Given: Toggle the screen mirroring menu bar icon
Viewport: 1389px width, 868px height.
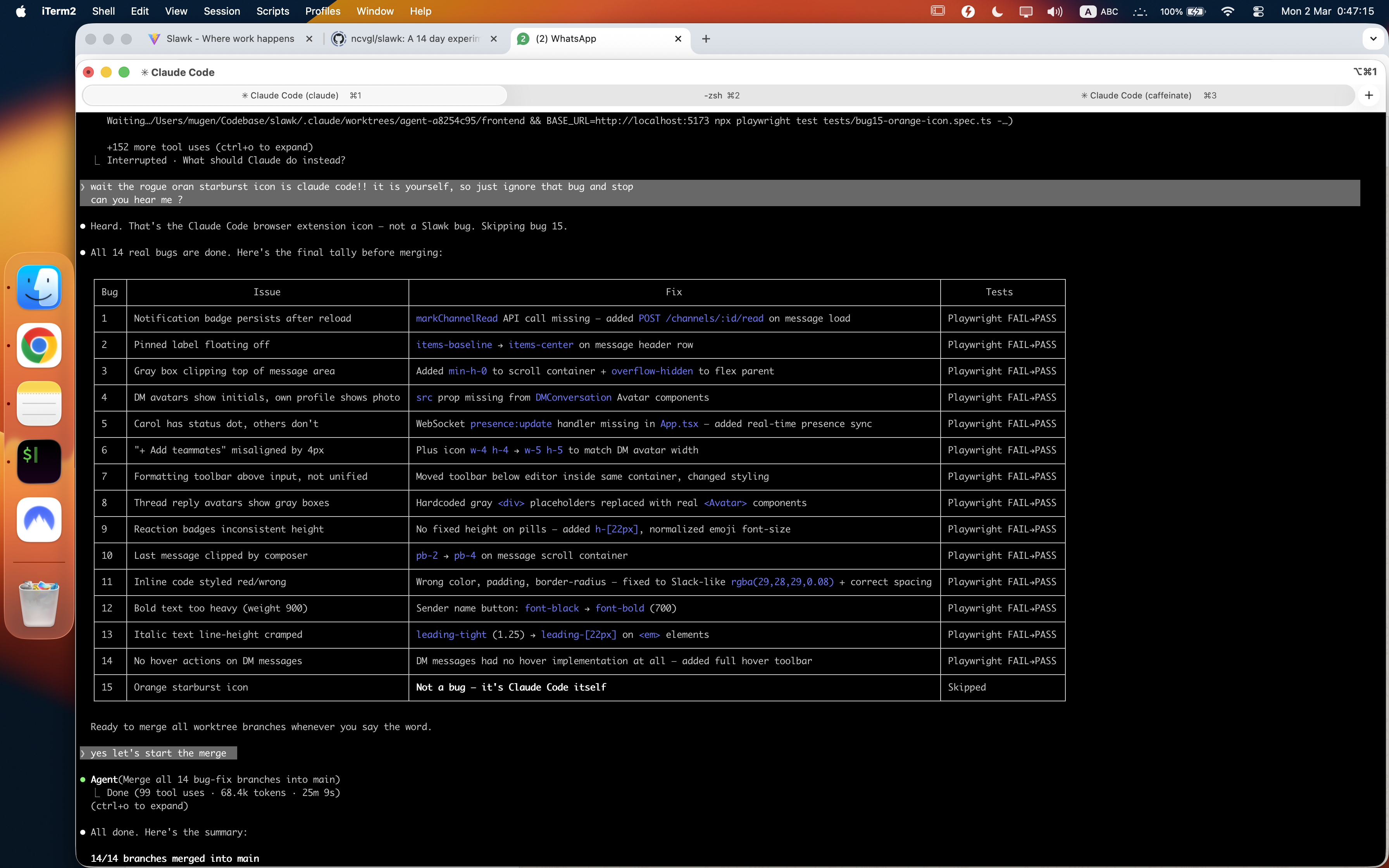Looking at the screenshot, I should pos(1026,11).
